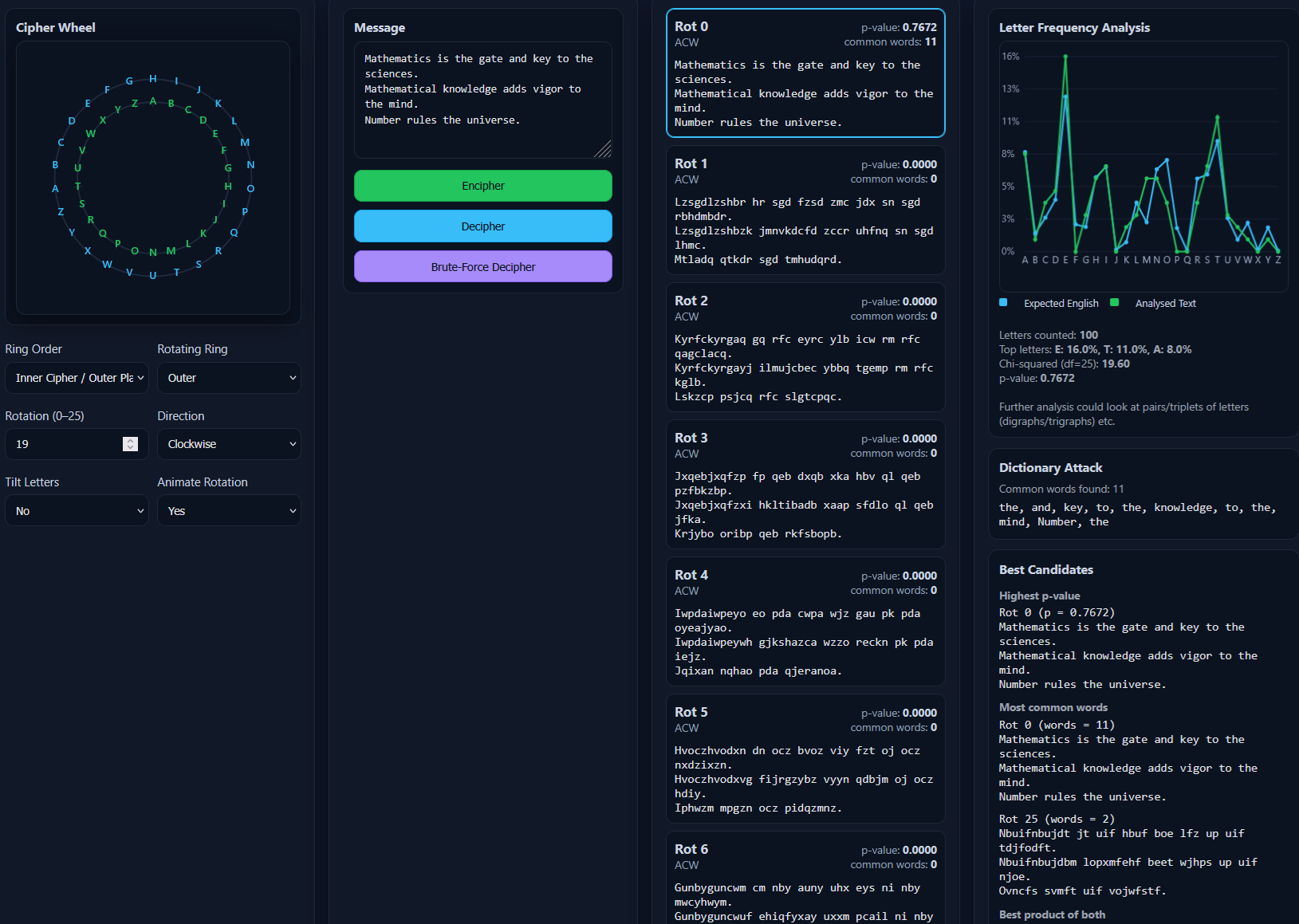Choose the Rot 3 result card
The height and width of the screenshot is (924, 1299).
[x=805, y=485]
